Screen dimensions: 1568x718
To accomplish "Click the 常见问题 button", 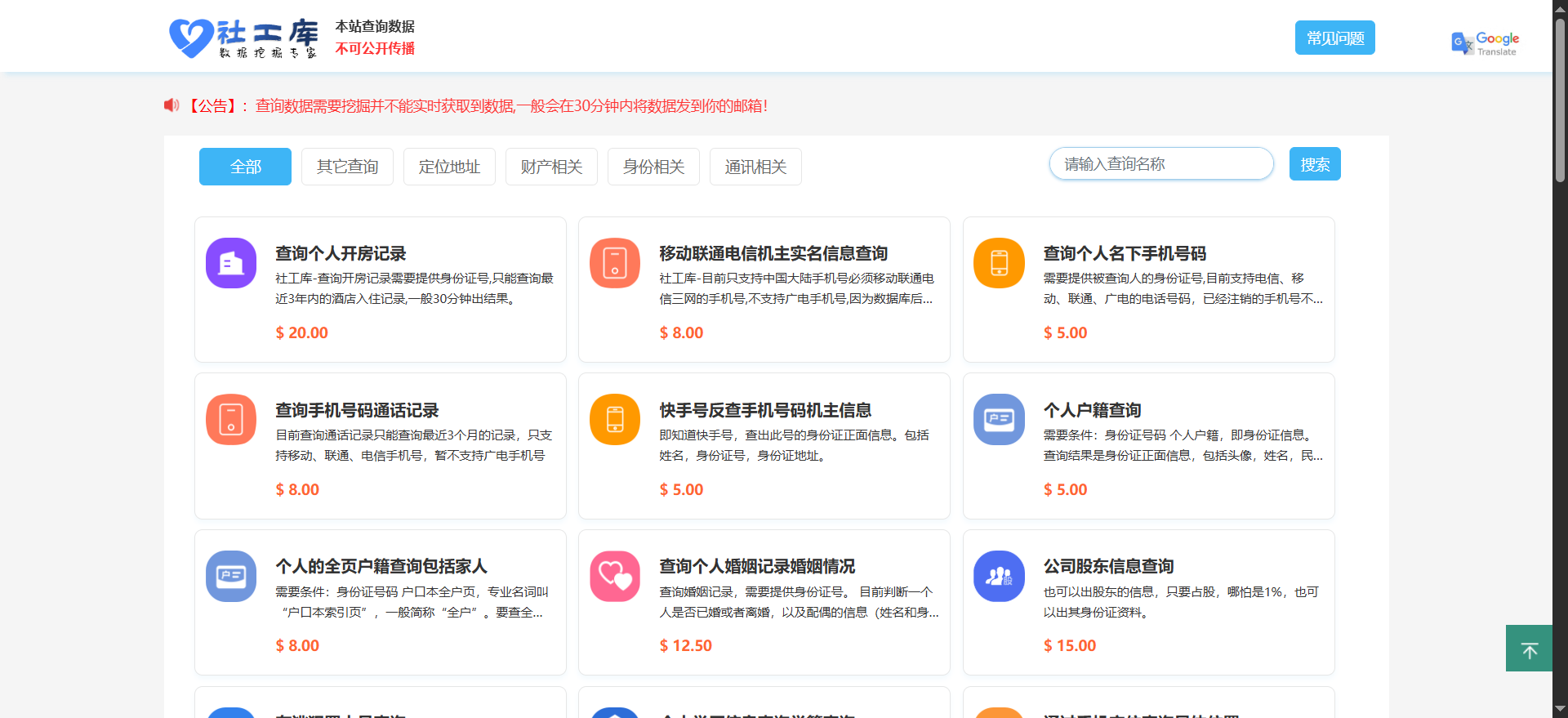I will click(x=1334, y=38).
